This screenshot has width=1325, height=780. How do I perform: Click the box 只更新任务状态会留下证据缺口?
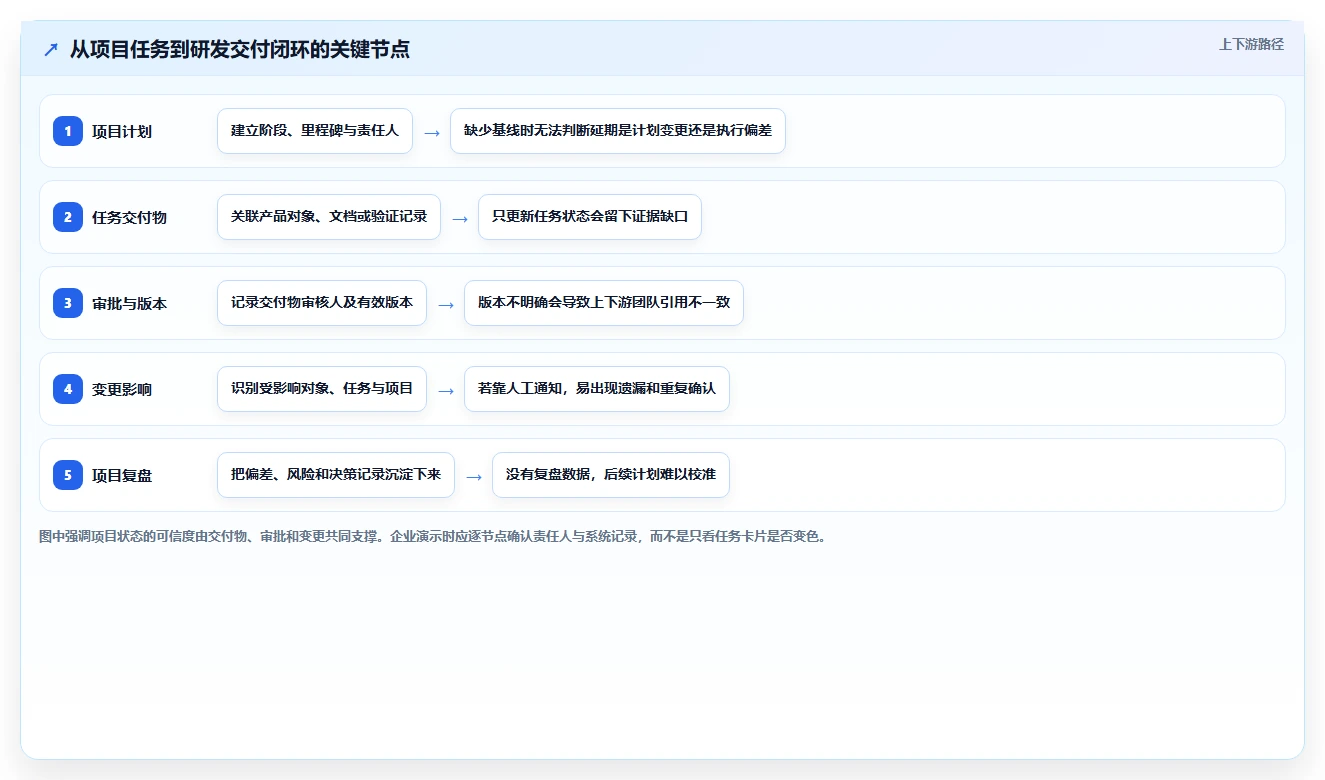(x=590, y=217)
